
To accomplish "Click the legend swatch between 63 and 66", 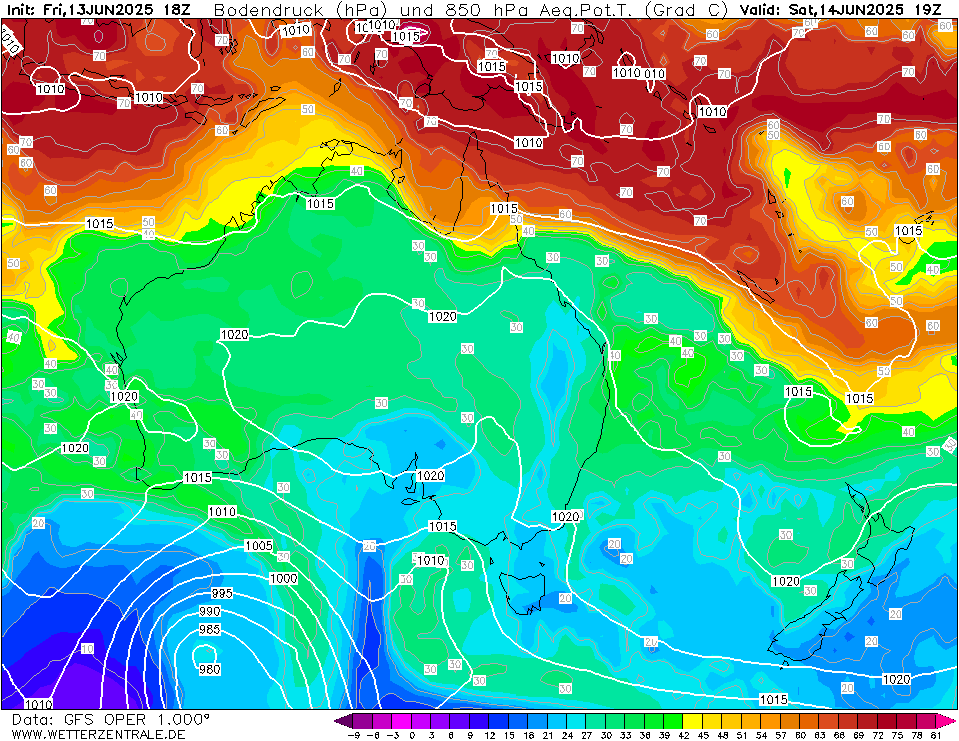I will tap(828, 720).
